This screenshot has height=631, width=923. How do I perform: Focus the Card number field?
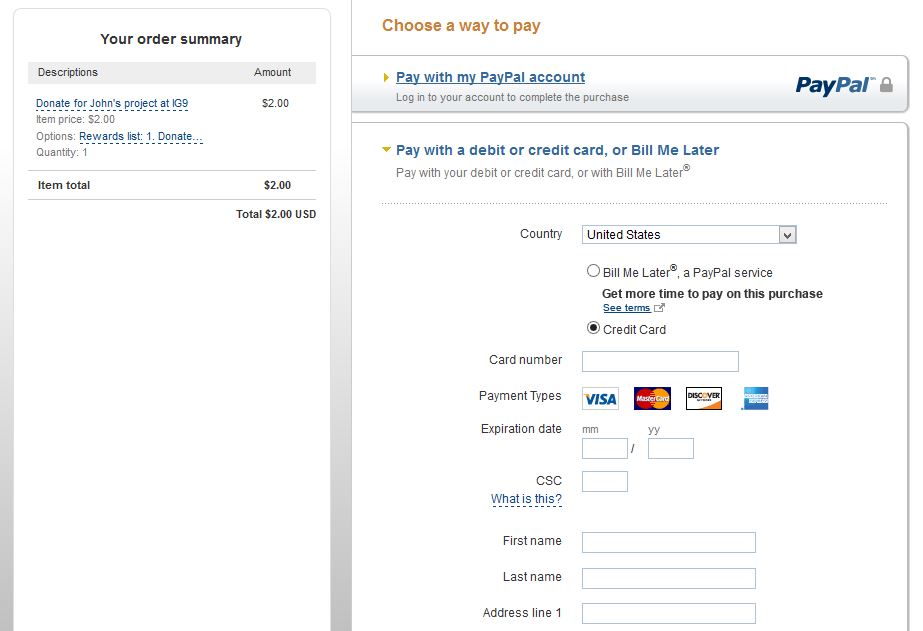tap(660, 361)
